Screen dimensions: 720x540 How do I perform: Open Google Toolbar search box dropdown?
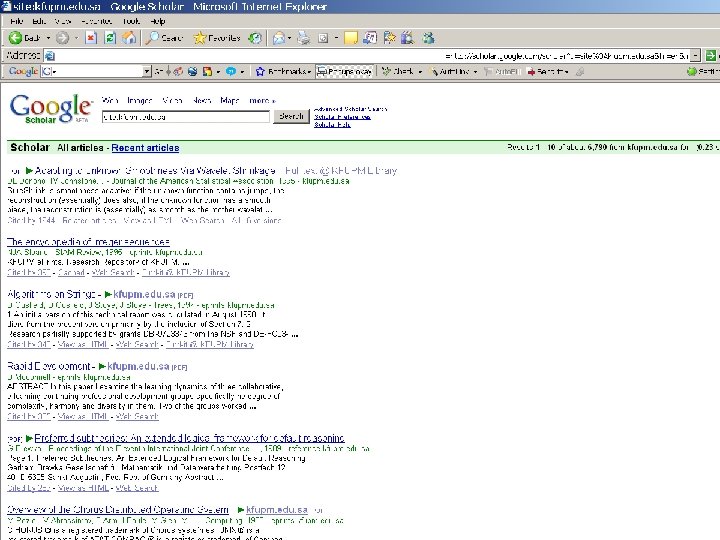[x=146, y=71]
